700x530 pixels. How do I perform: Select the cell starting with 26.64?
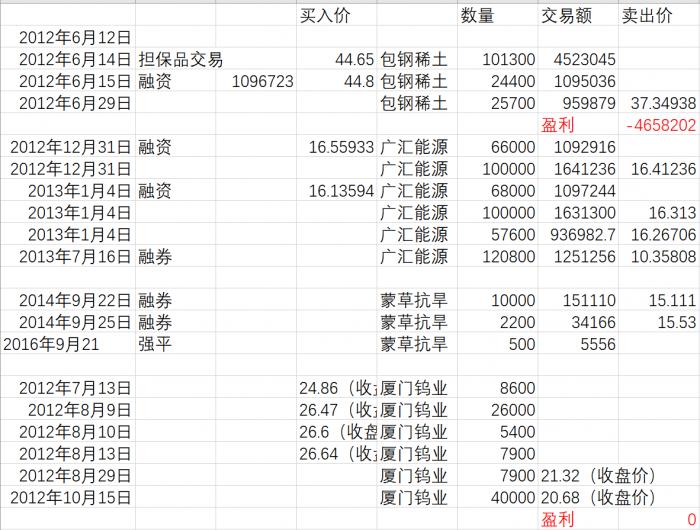pyautogui.click(x=337, y=453)
